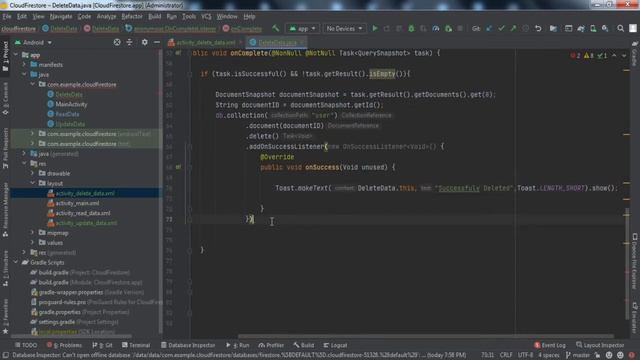Toggle the Gradle panel on the right edge
This screenshot has width=640, height=360.
pyautogui.click(x=634, y=53)
